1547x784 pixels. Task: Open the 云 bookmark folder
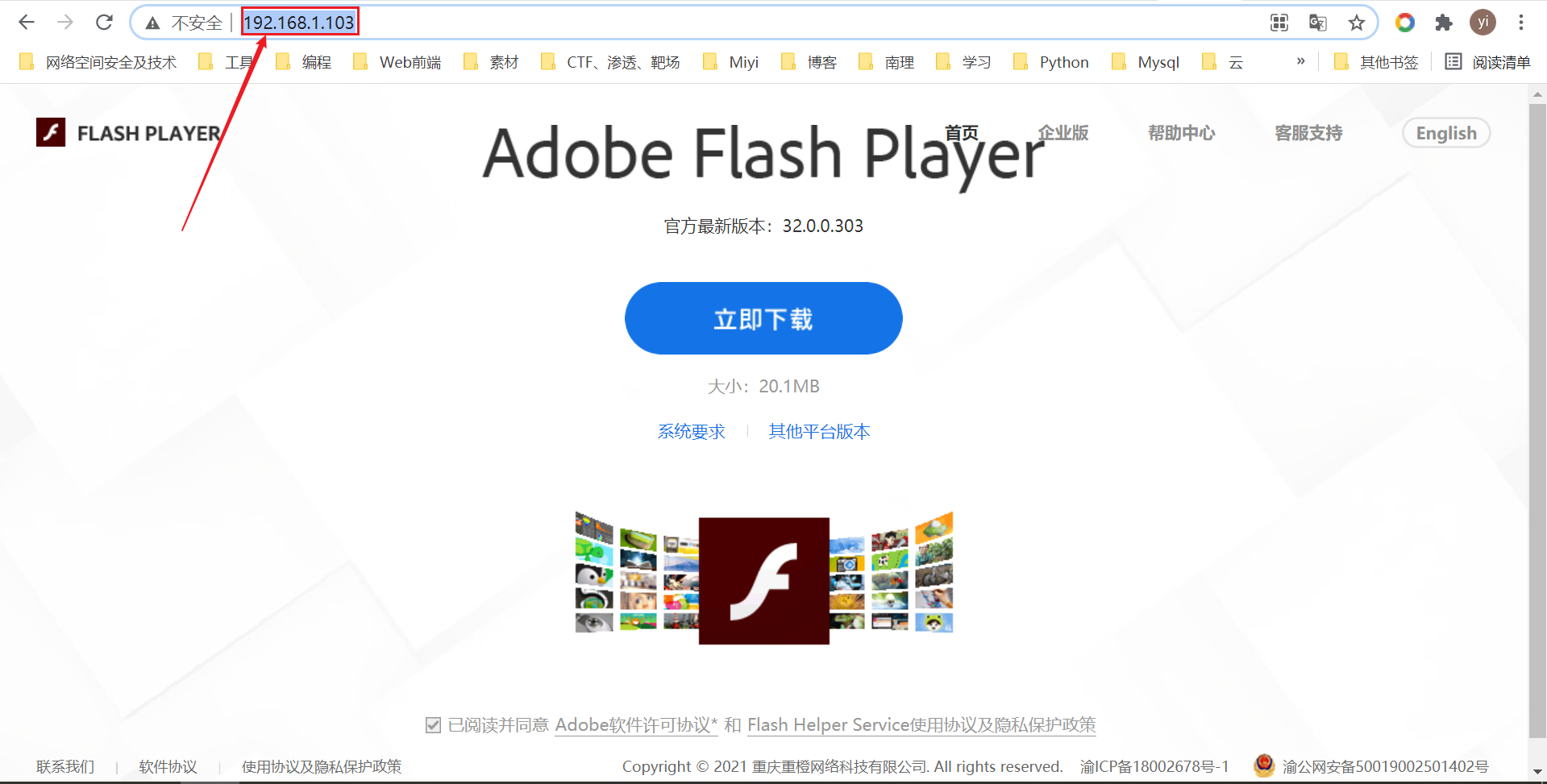pos(1222,62)
